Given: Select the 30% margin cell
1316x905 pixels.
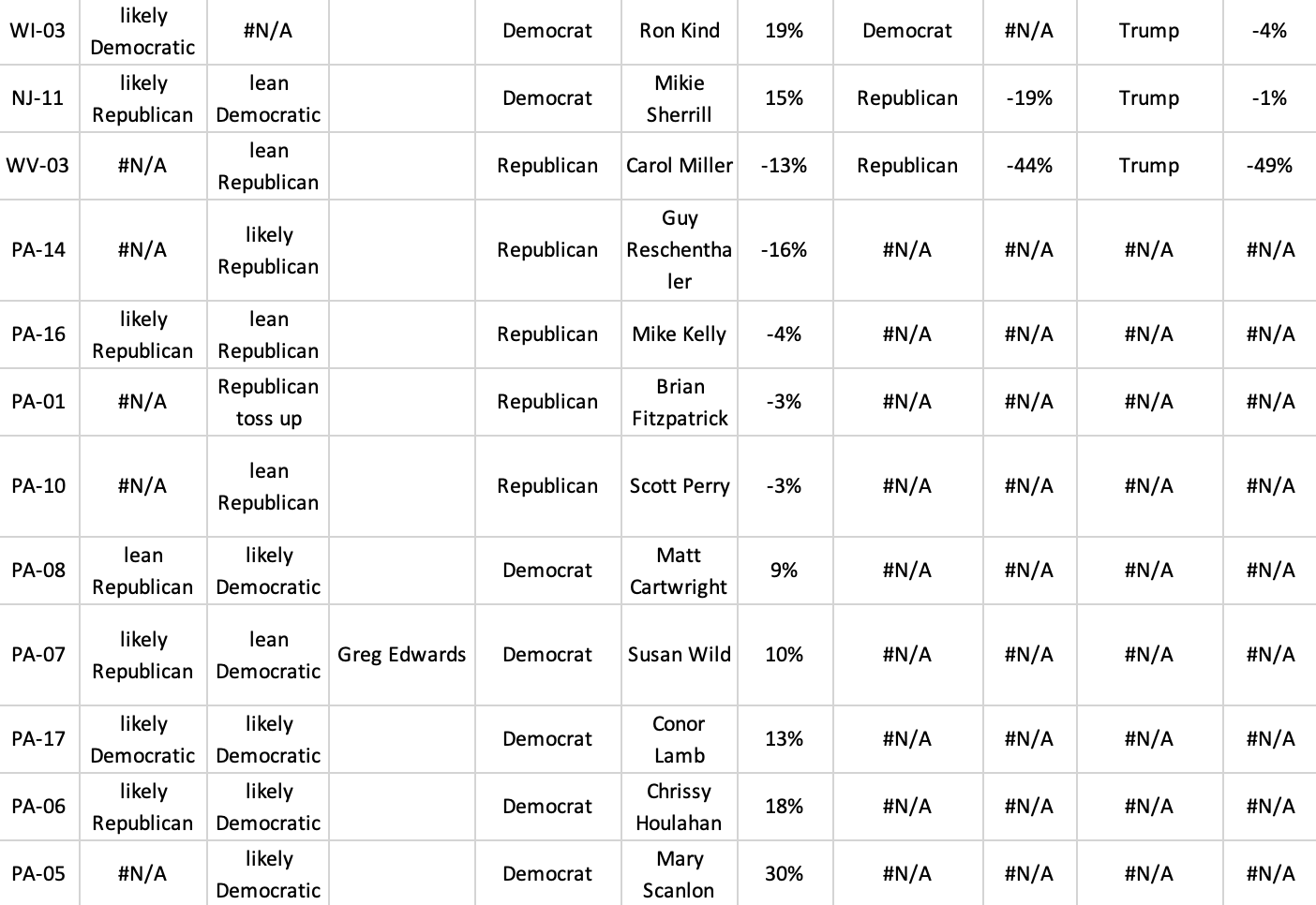Looking at the screenshot, I should (x=784, y=874).
